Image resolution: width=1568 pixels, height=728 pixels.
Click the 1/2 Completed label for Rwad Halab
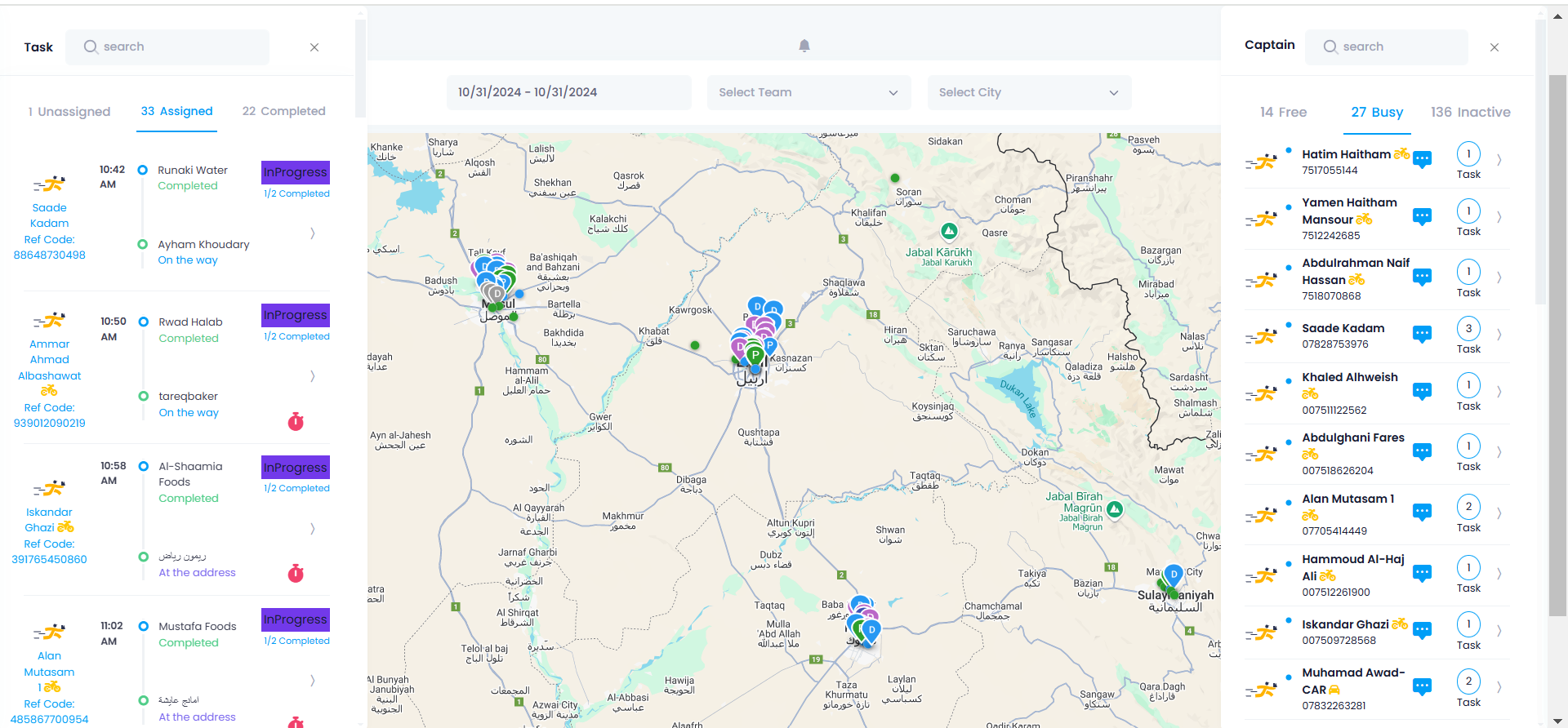[x=296, y=336]
